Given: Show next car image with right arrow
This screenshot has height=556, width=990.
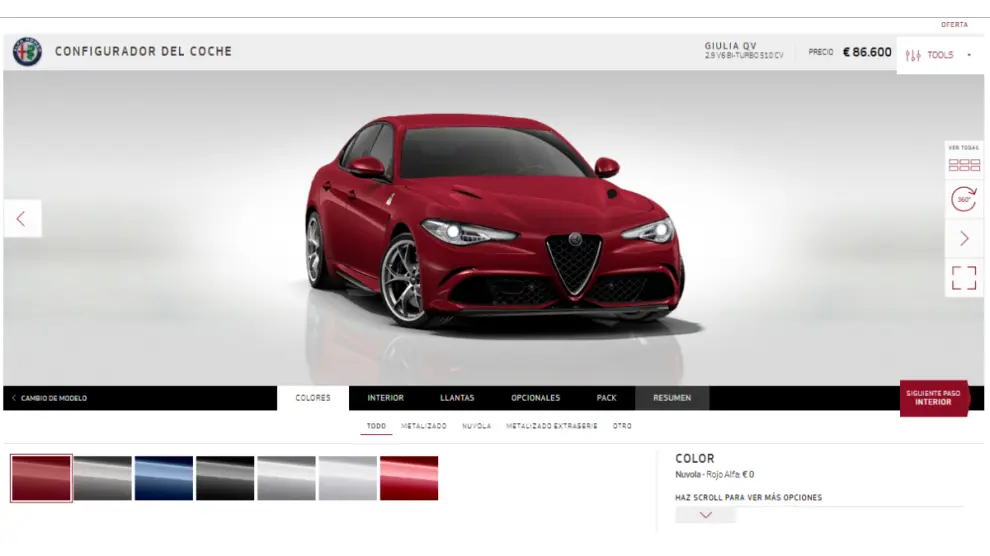Looking at the screenshot, I should 963,238.
